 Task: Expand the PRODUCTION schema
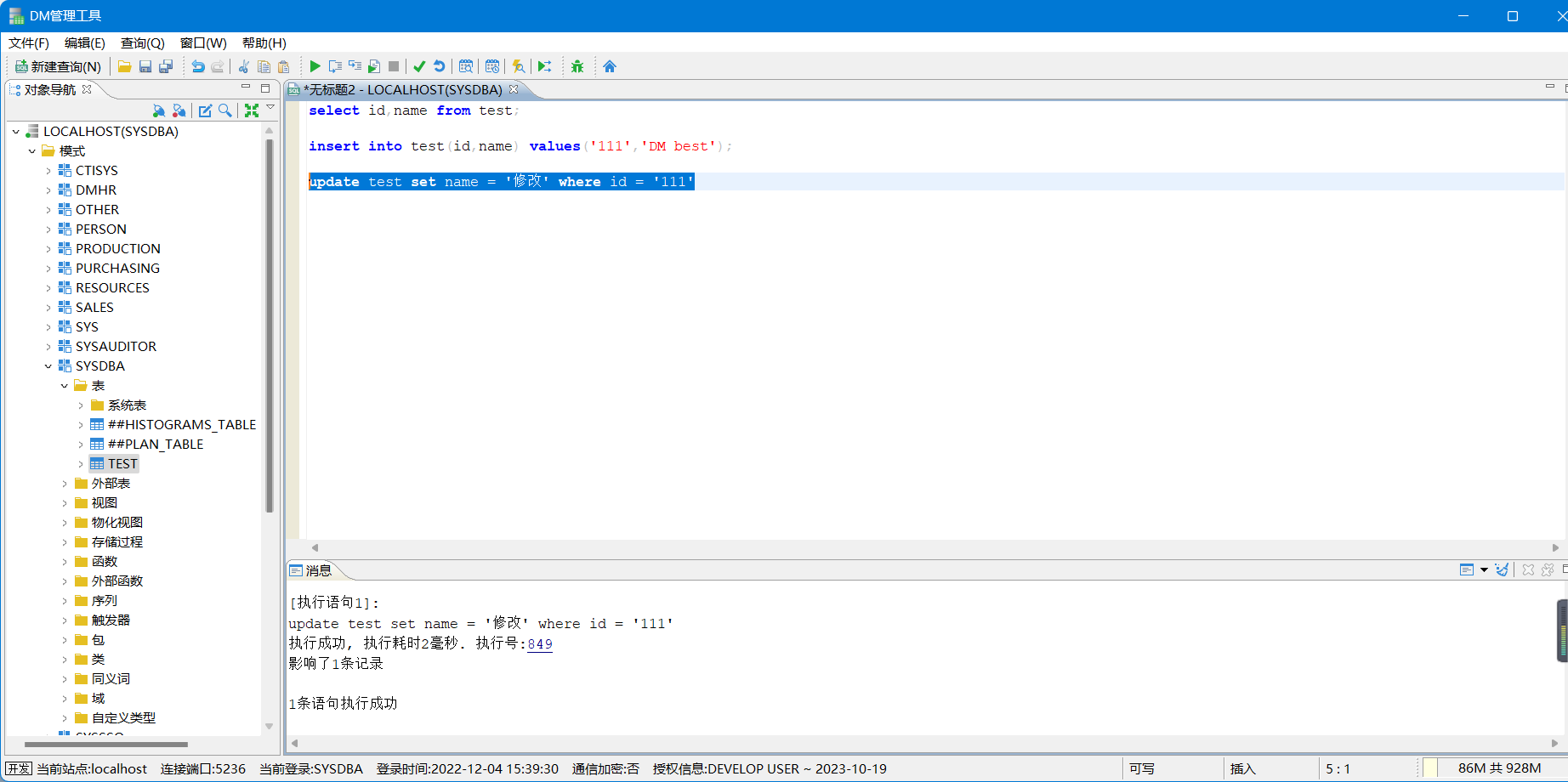coord(48,248)
